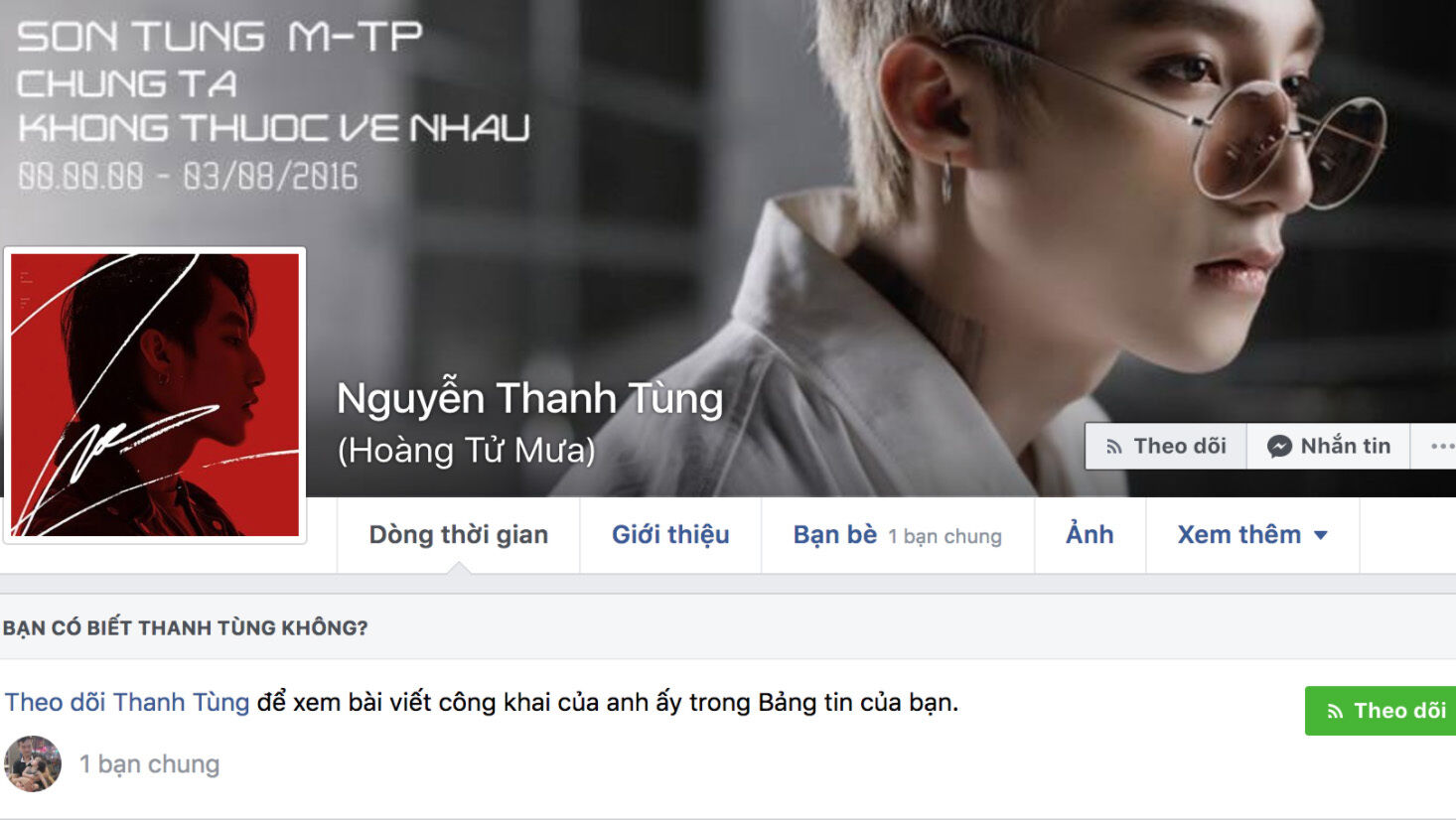Click the RSS icon on the grey Theo dõi button

1114,447
